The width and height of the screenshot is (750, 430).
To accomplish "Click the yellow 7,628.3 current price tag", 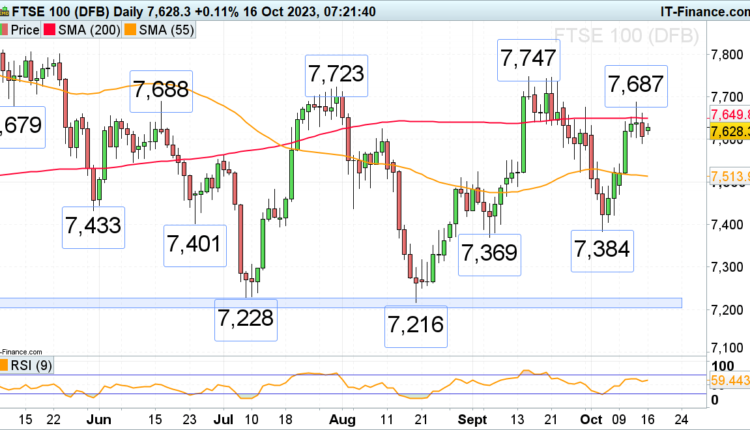I will tap(729, 132).
